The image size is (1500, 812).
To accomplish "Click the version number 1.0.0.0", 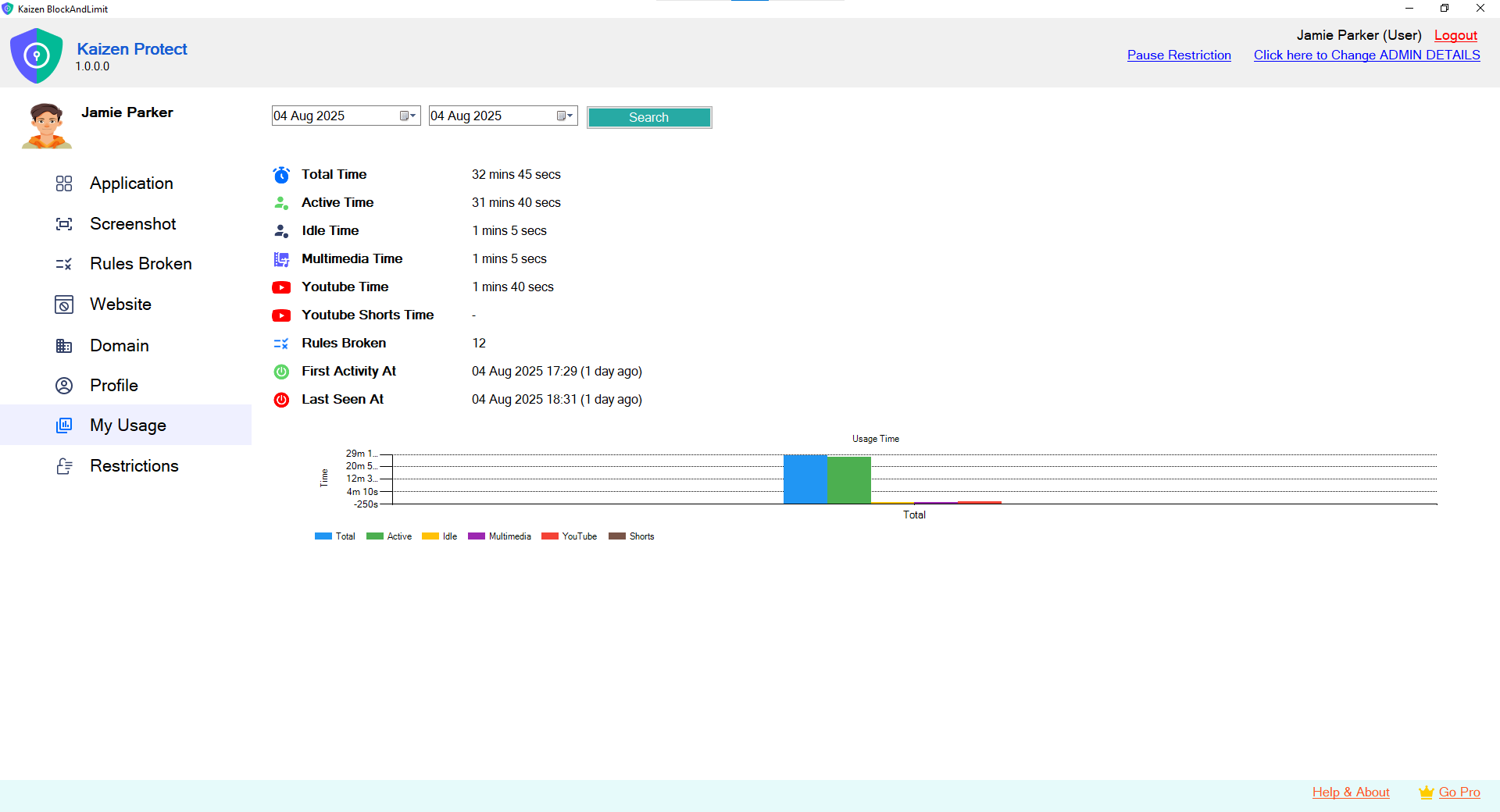I will (92, 66).
